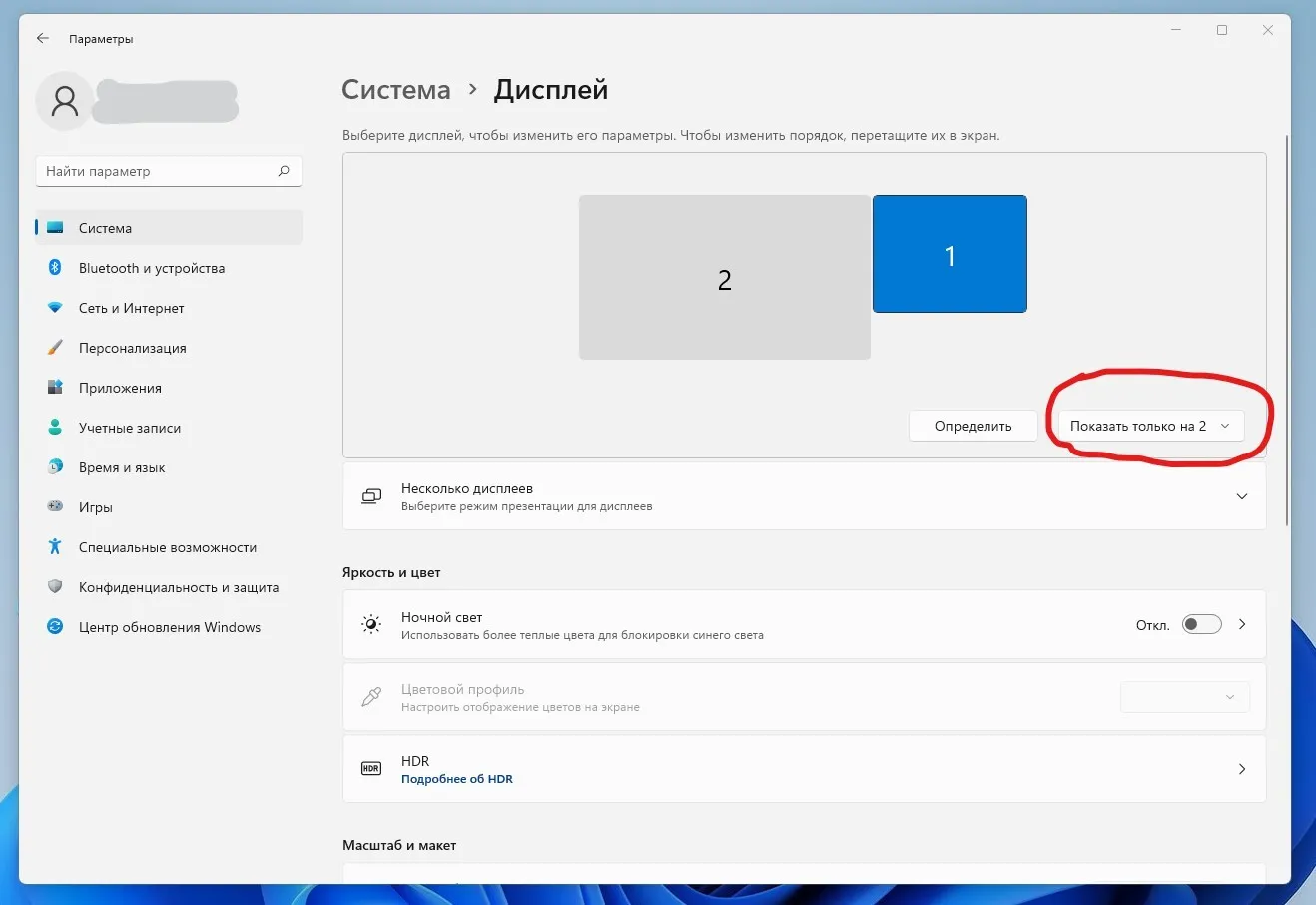Open Время и язык settings
This screenshot has width=1316, height=905.
[x=169, y=467]
